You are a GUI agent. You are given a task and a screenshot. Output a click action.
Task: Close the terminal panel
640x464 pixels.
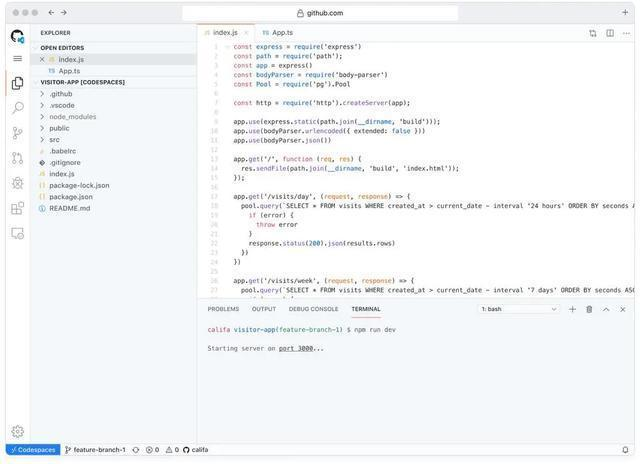coord(623,309)
